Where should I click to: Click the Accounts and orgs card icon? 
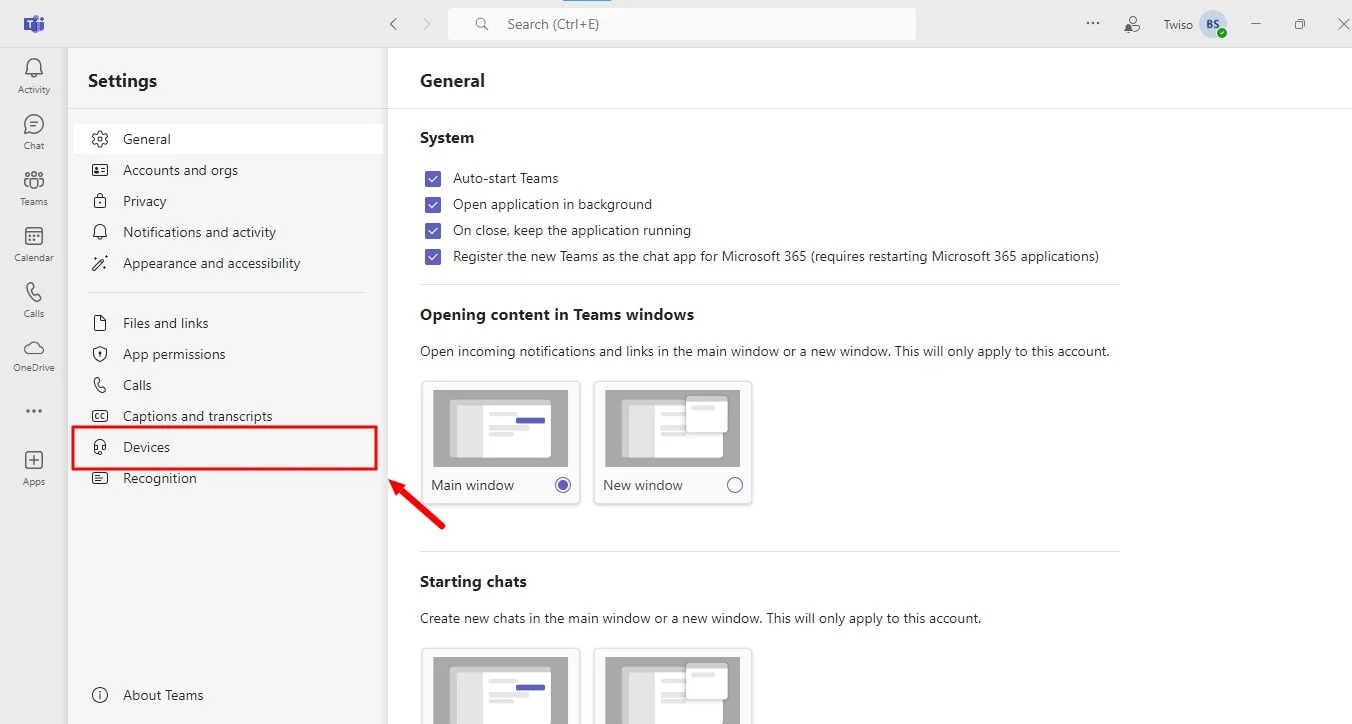100,170
